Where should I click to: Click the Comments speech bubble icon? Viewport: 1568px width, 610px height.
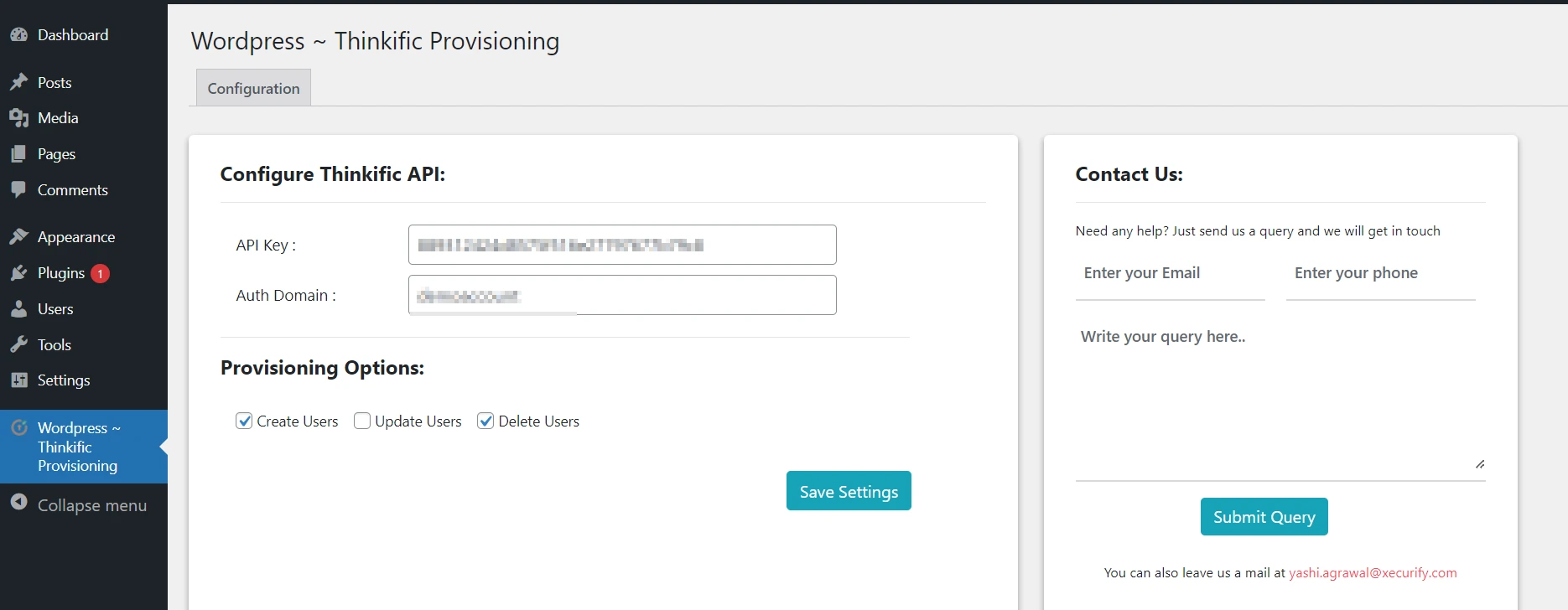(18, 189)
